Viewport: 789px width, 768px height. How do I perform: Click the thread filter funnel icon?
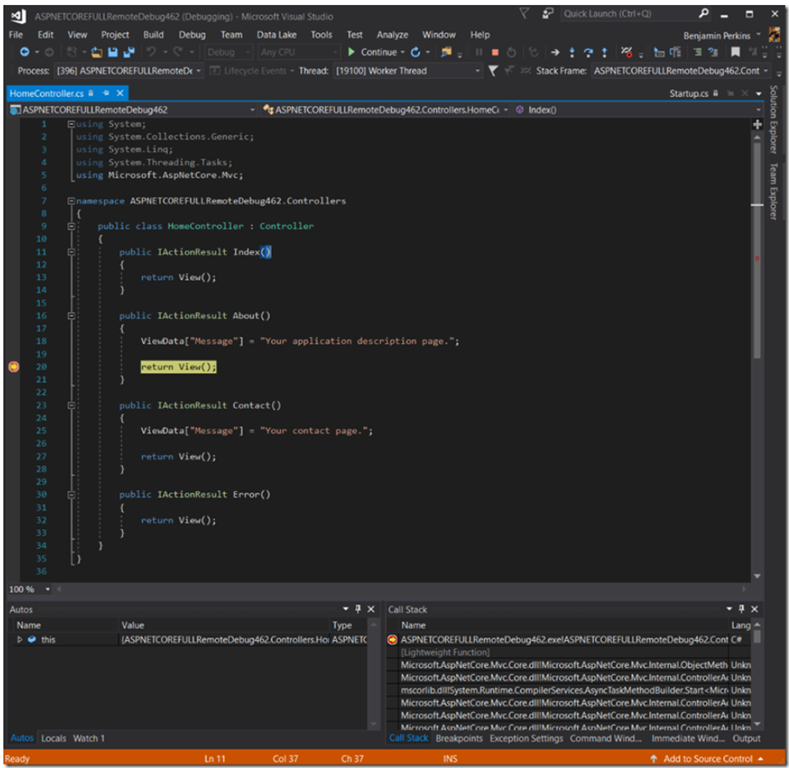(493, 71)
